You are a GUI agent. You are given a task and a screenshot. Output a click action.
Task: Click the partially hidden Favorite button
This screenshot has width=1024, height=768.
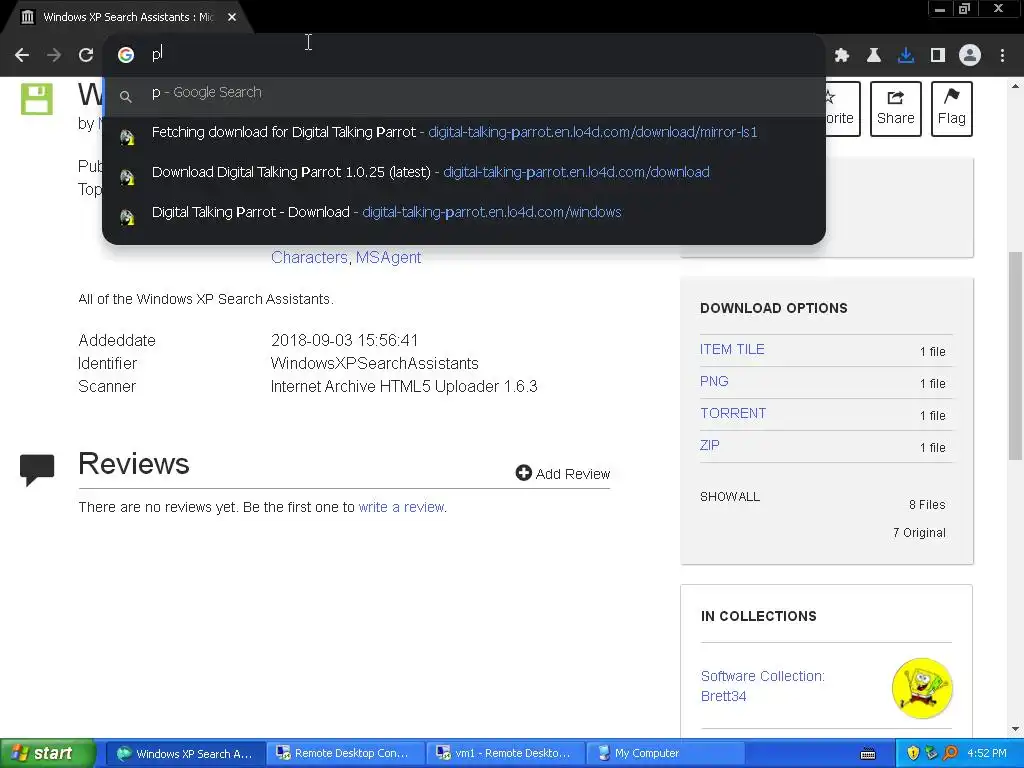click(842, 108)
